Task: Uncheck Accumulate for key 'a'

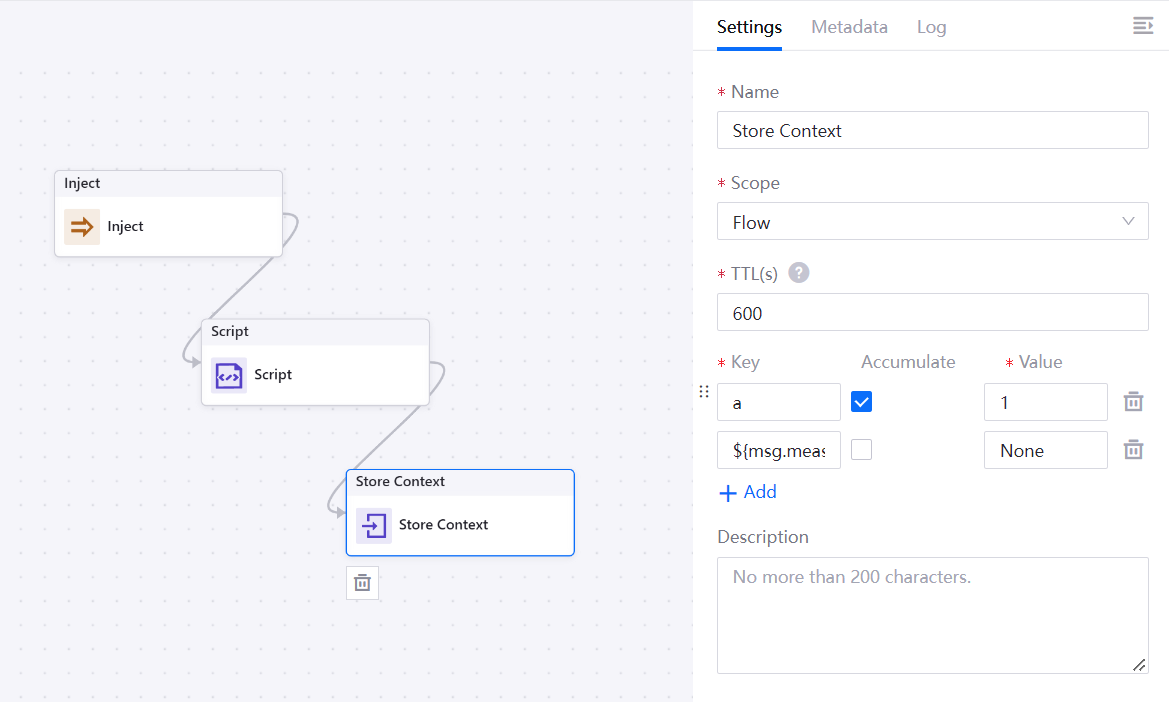Action: click(861, 402)
